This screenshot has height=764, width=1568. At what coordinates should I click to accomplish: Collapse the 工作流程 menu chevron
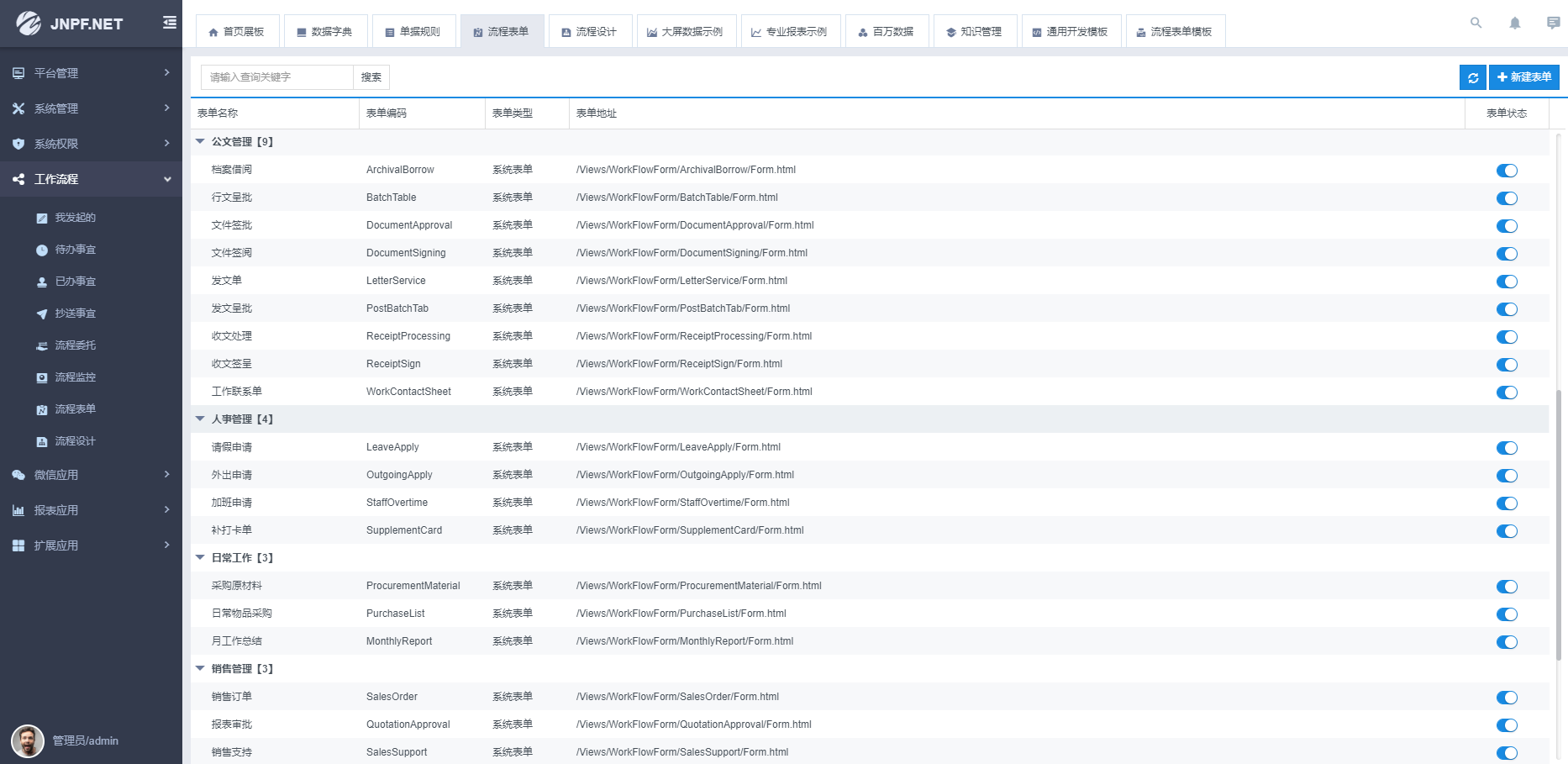[167, 179]
